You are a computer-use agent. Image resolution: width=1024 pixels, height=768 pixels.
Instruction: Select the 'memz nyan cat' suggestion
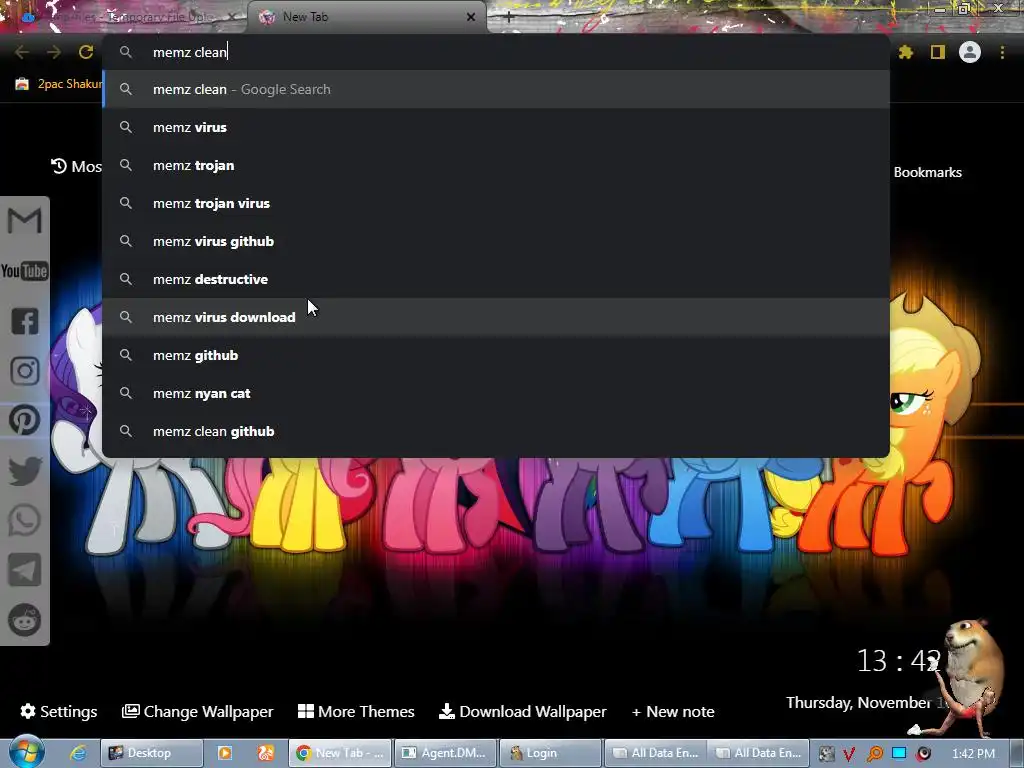click(496, 393)
